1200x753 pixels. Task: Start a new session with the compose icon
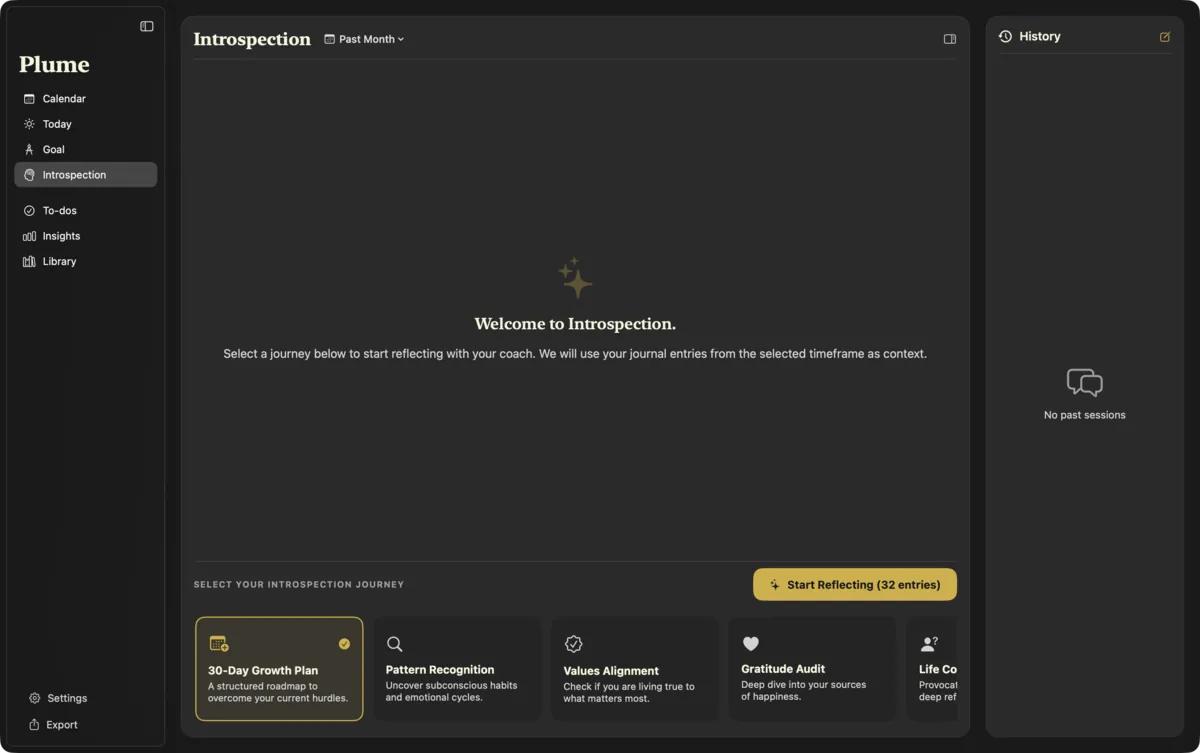pos(1165,37)
